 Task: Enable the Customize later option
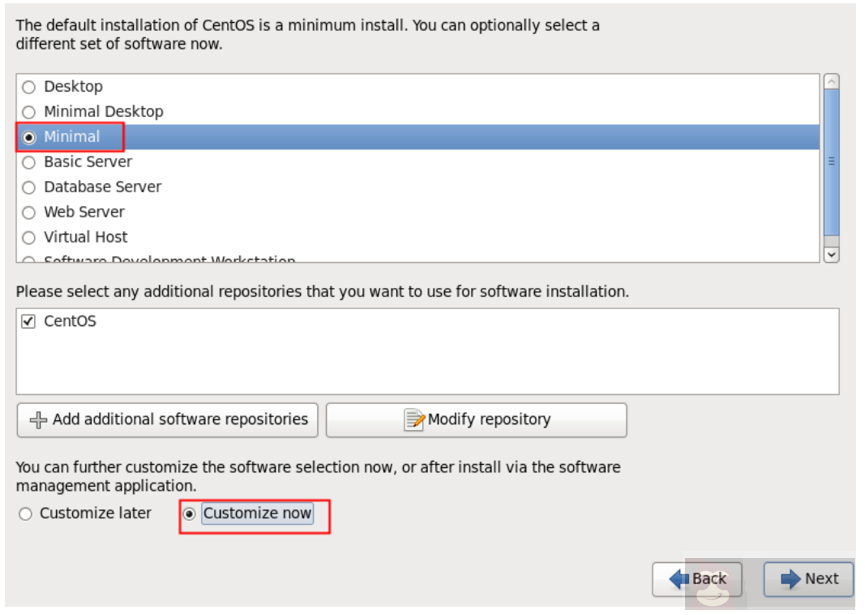click(x=25, y=513)
